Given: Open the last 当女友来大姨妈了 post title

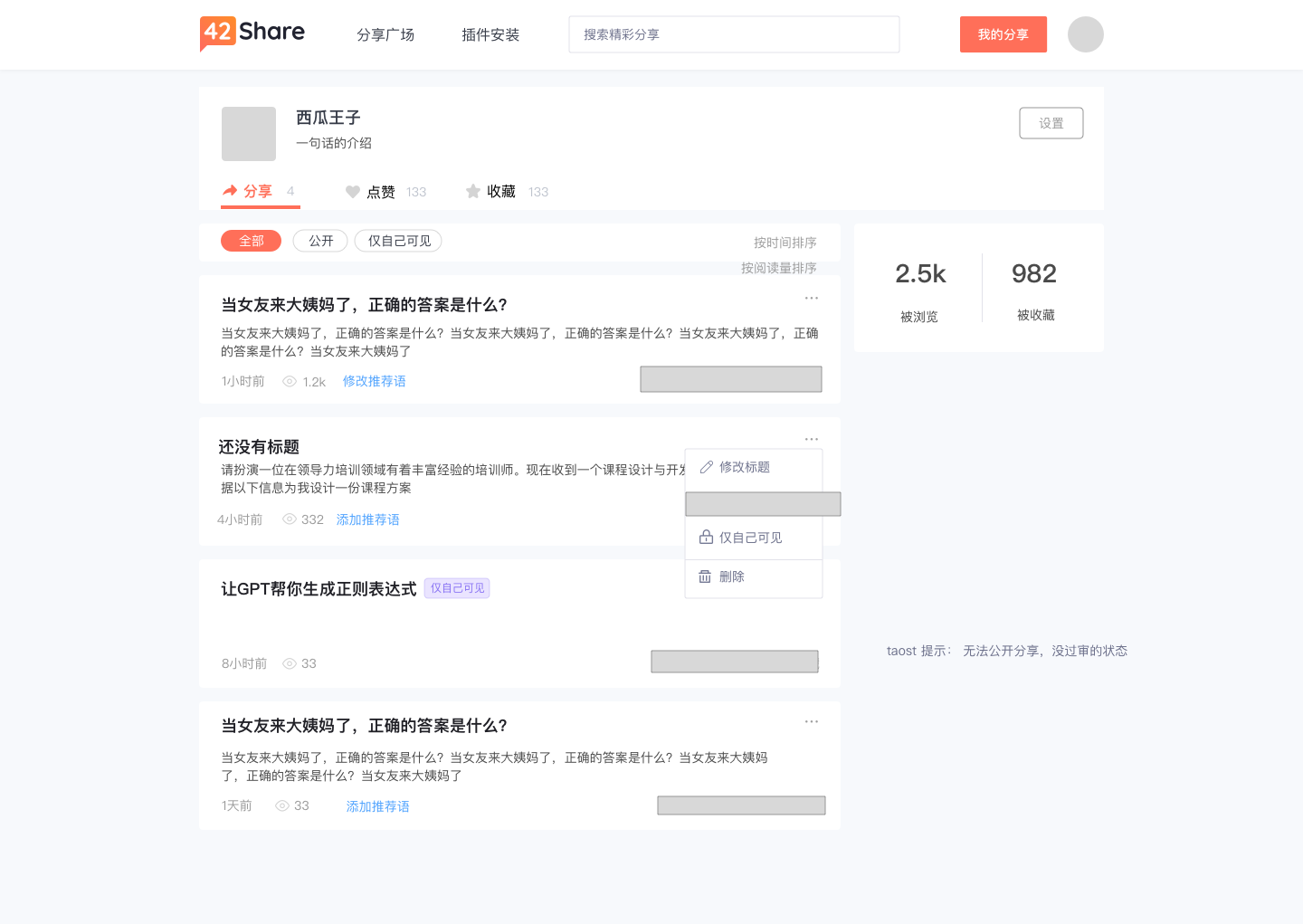Looking at the screenshot, I should point(365,726).
